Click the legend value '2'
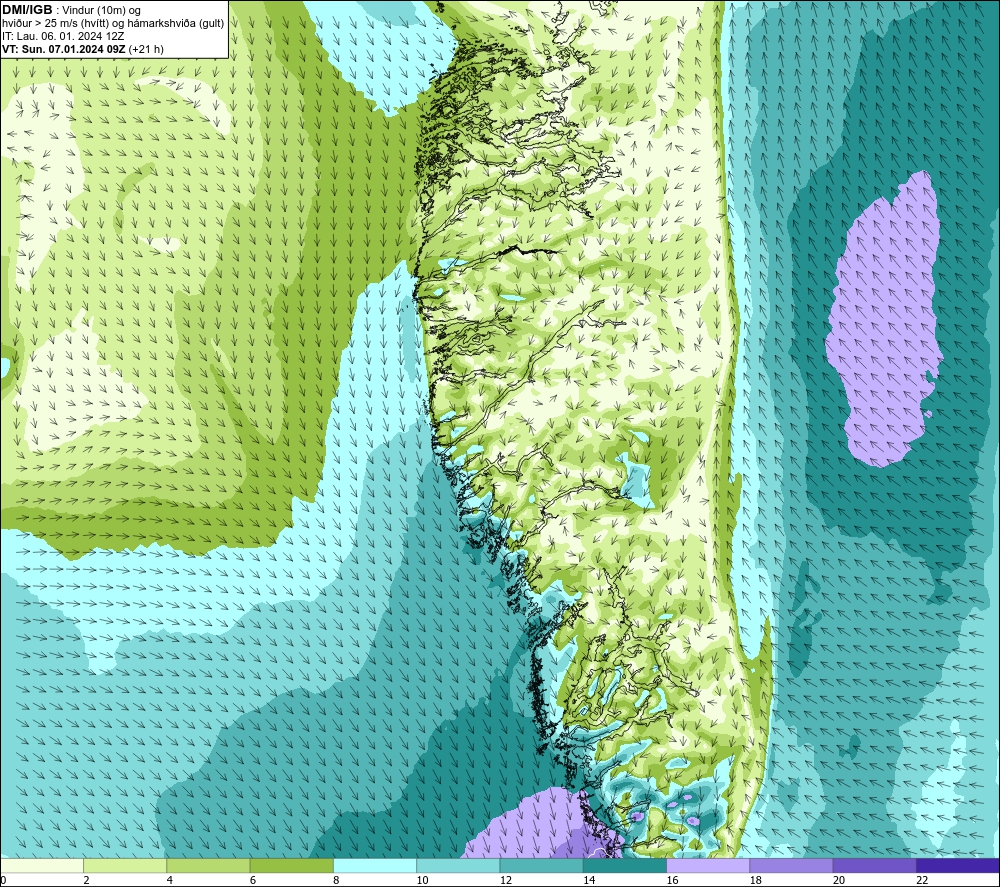 (x=86, y=880)
